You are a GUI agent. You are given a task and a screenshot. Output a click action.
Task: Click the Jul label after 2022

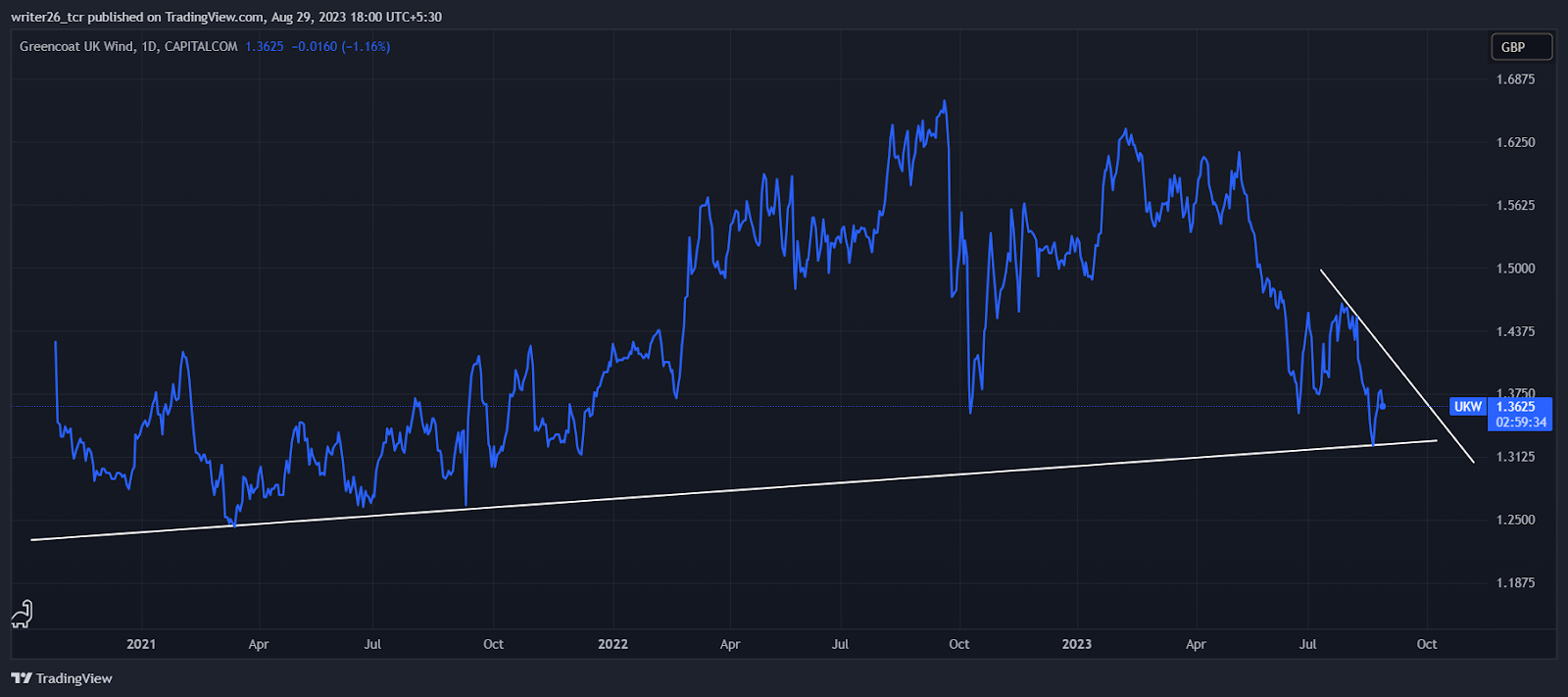click(x=840, y=644)
